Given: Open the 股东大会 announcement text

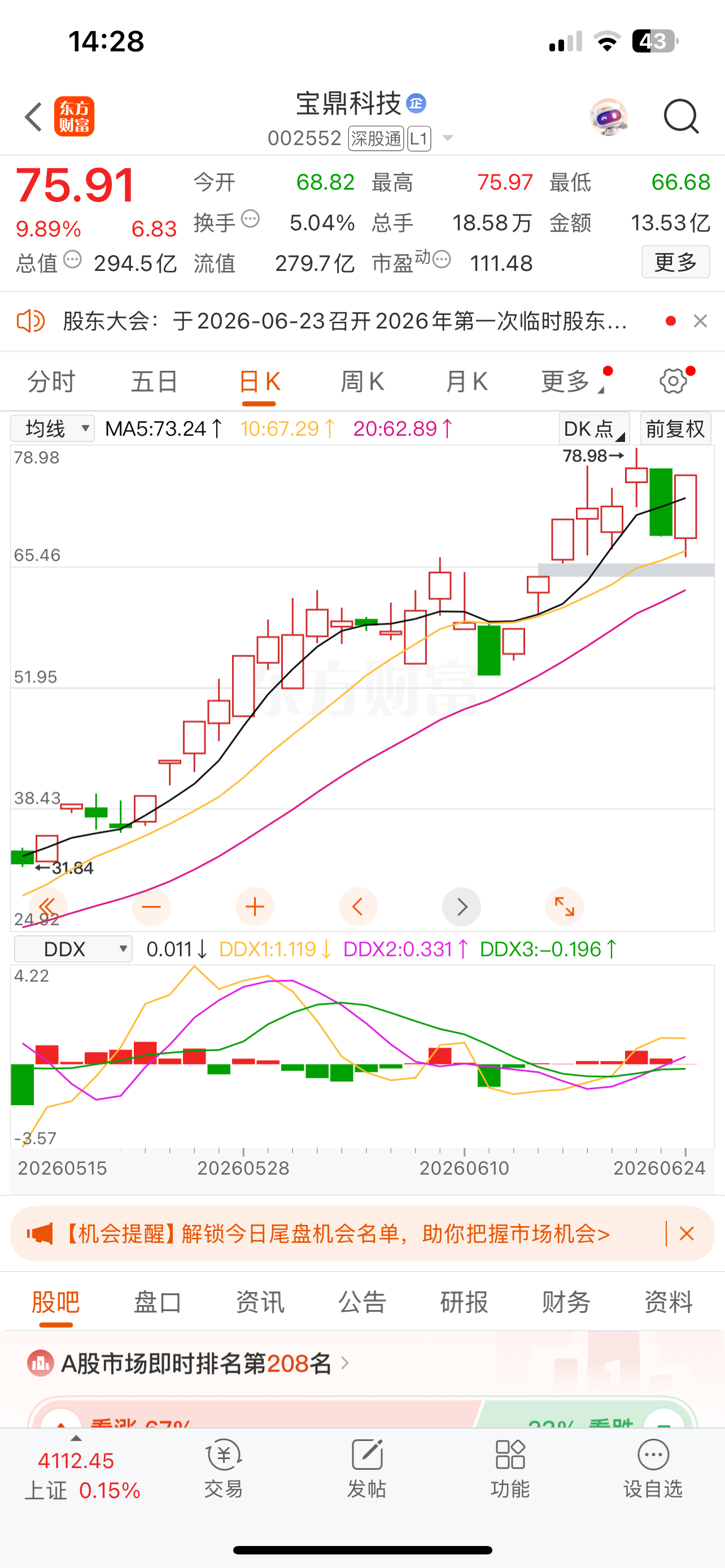Looking at the screenshot, I should point(345,321).
